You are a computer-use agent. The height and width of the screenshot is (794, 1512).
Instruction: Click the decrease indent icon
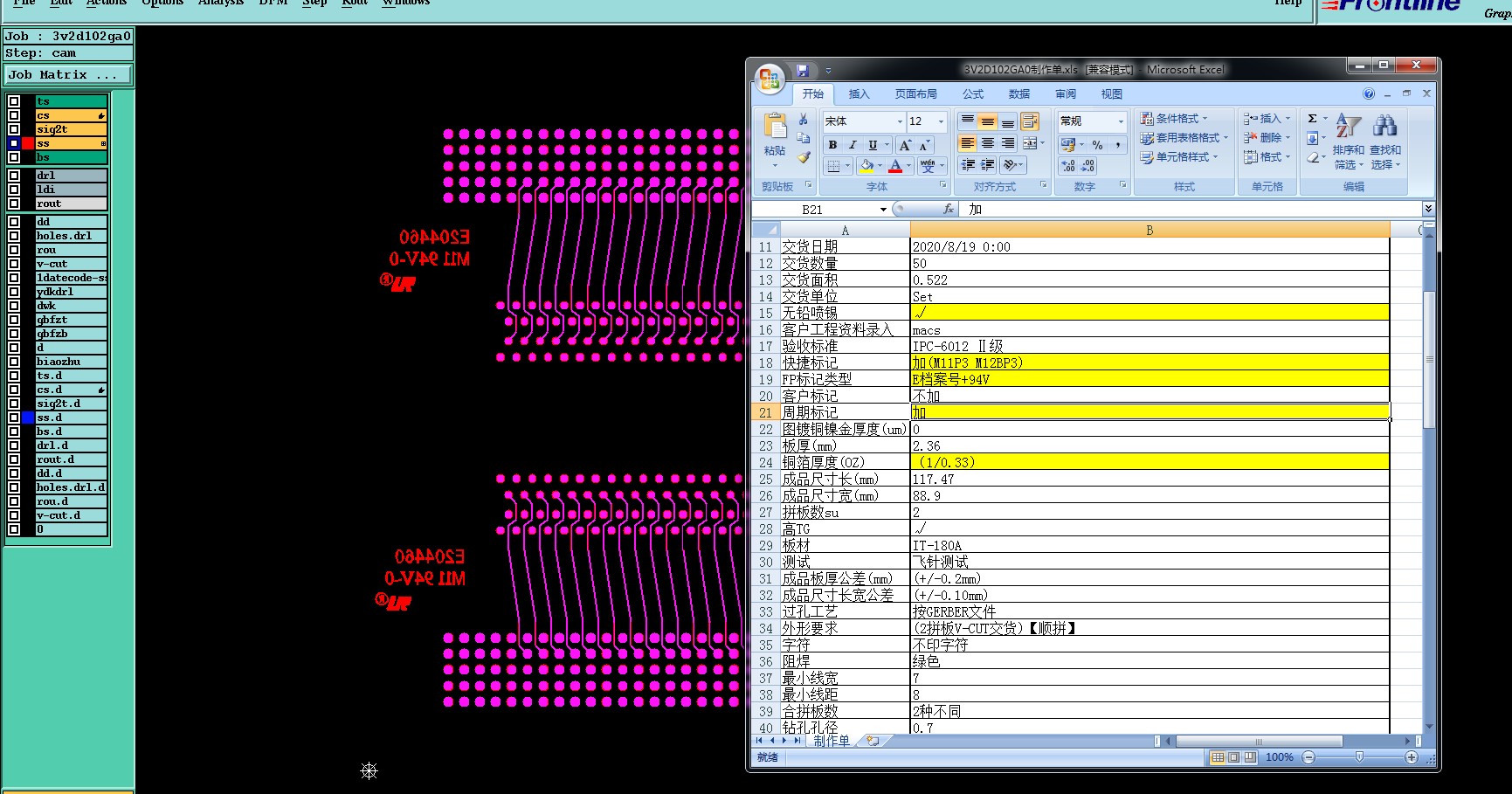coord(968,164)
